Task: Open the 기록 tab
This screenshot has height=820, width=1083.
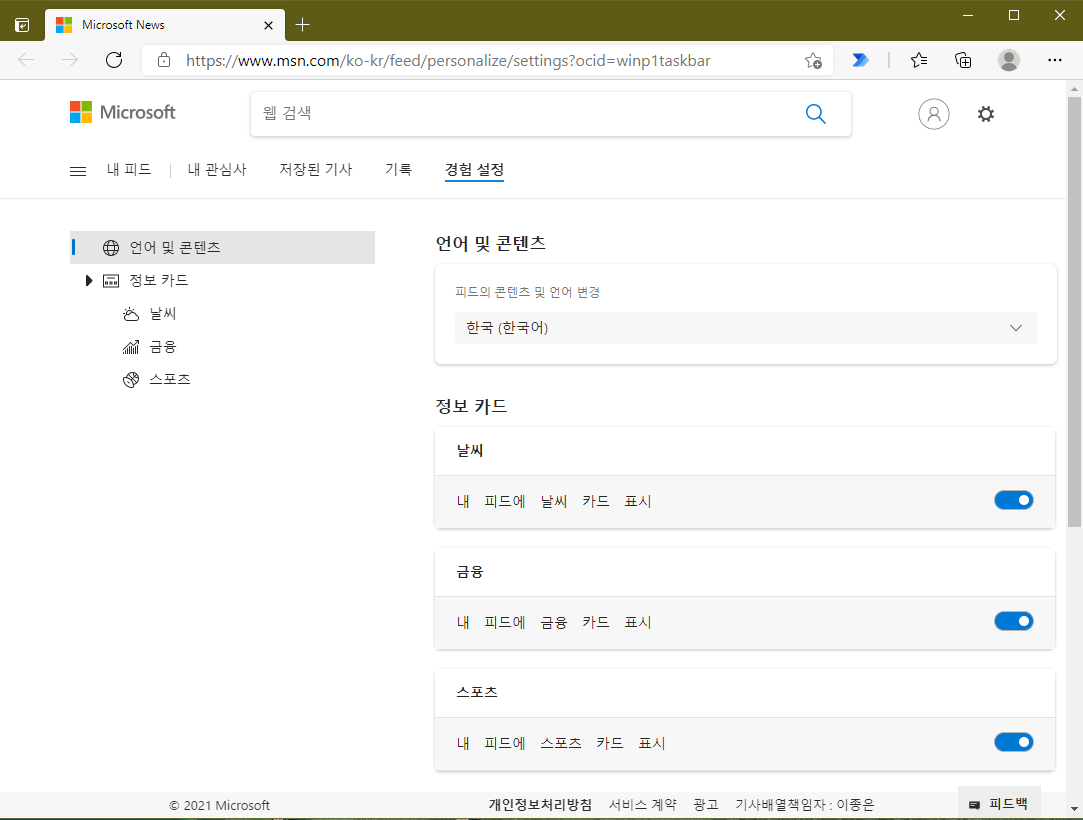Action: pos(399,169)
